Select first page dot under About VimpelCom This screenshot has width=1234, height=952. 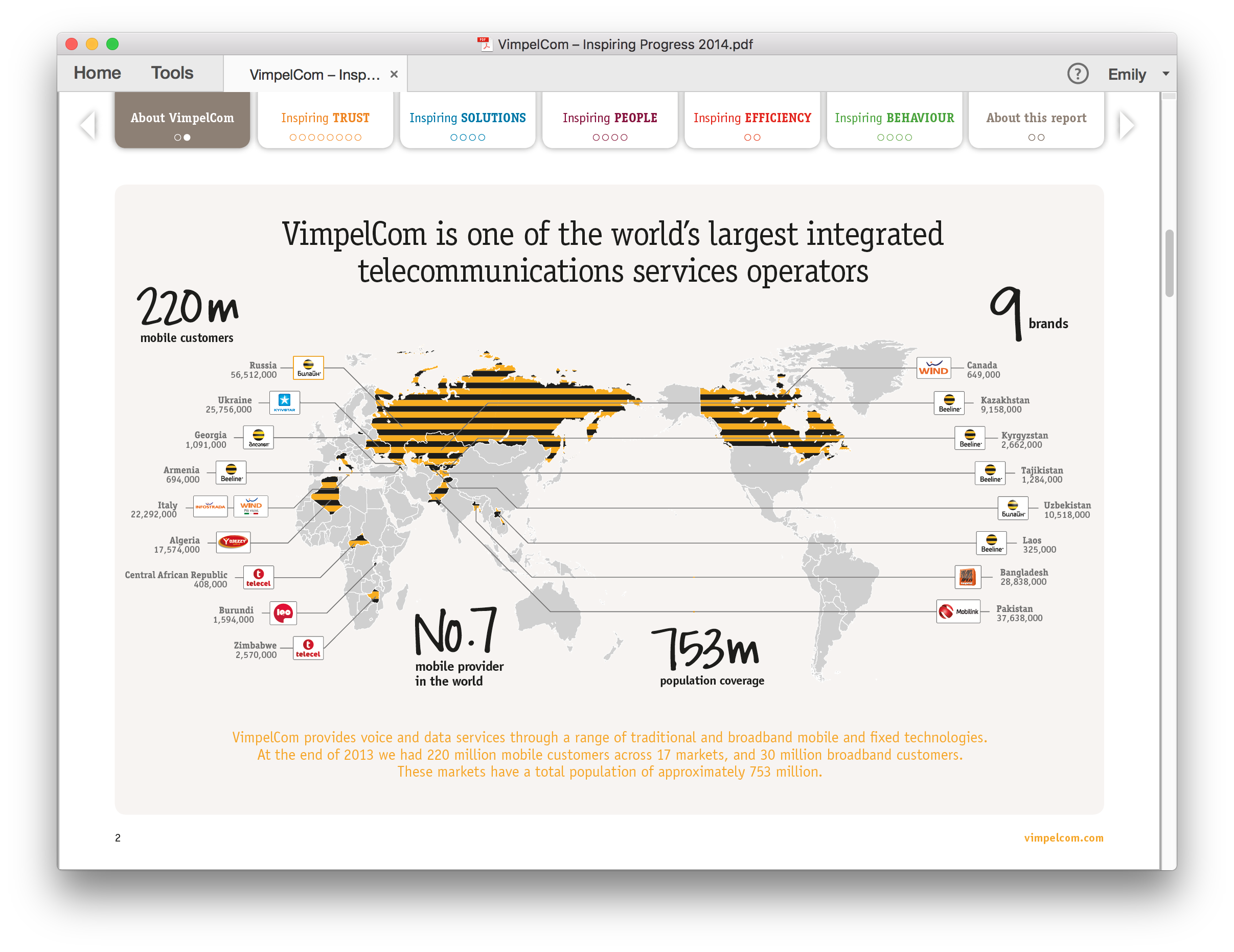click(x=177, y=138)
